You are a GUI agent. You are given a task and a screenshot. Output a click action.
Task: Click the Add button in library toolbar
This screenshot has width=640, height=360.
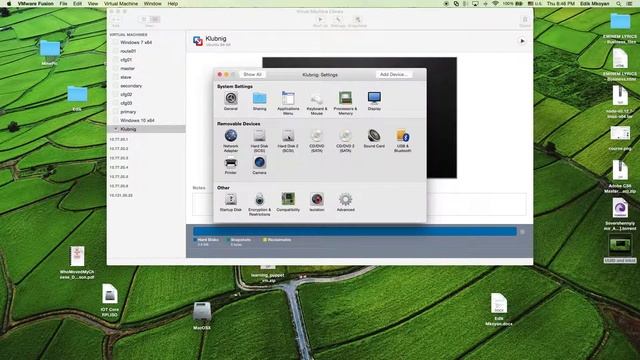116,22
